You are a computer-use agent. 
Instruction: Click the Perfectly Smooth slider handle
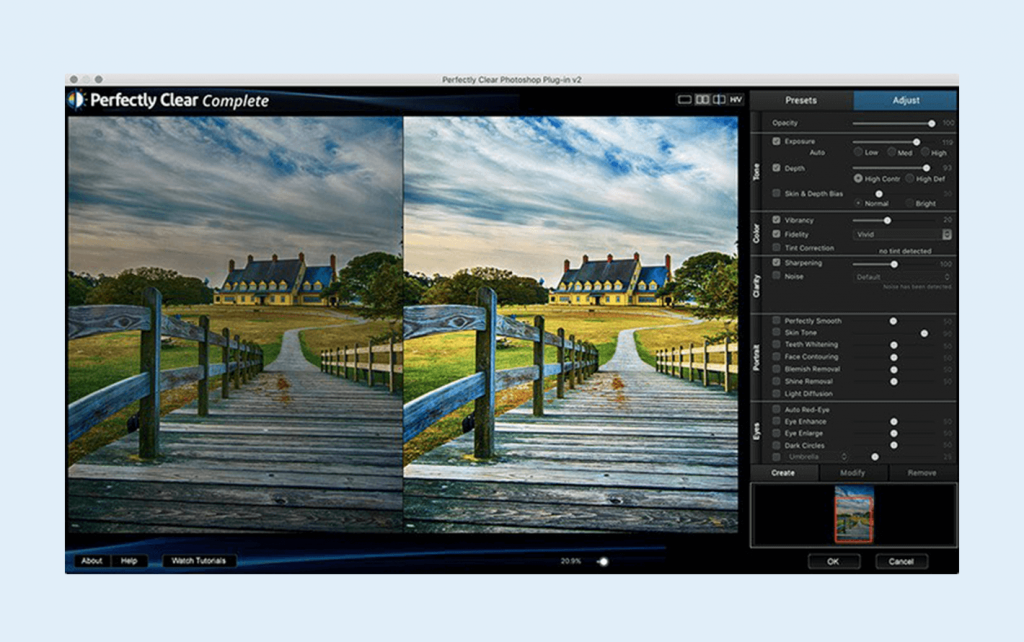[893, 321]
